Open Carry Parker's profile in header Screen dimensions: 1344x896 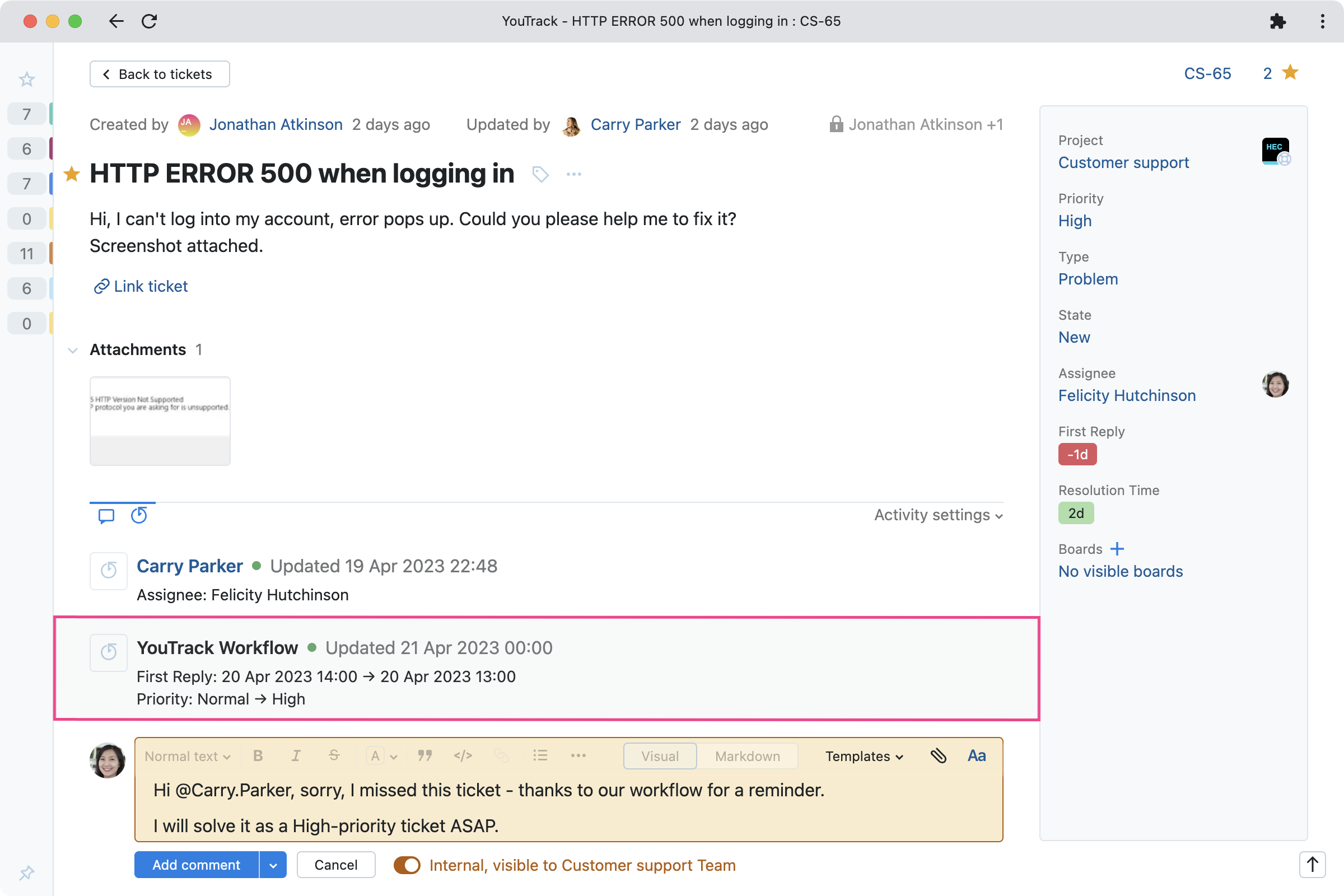(x=636, y=124)
